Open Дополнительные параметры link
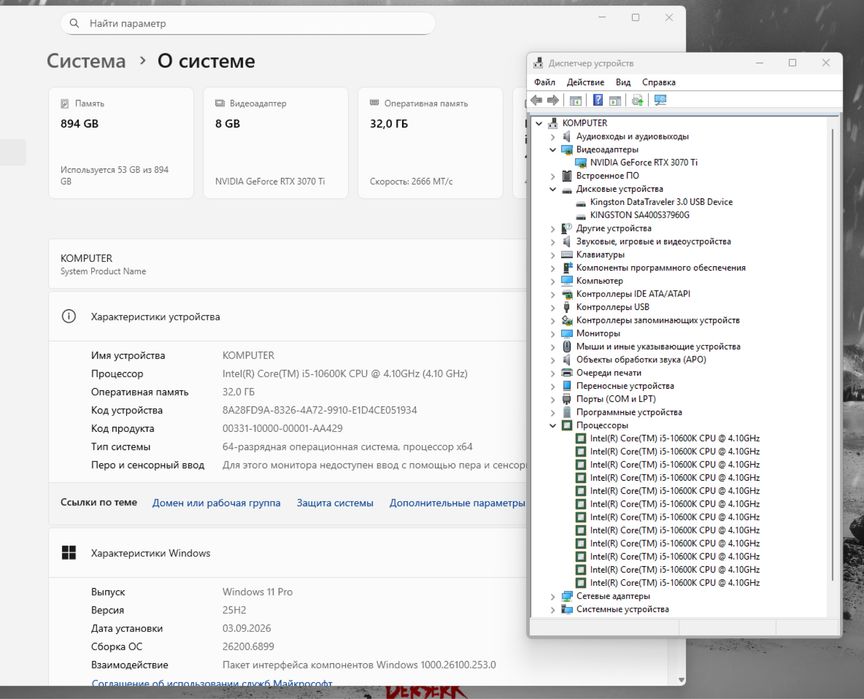The width and height of the screenshot is (864, 699). tap(457, 503)
